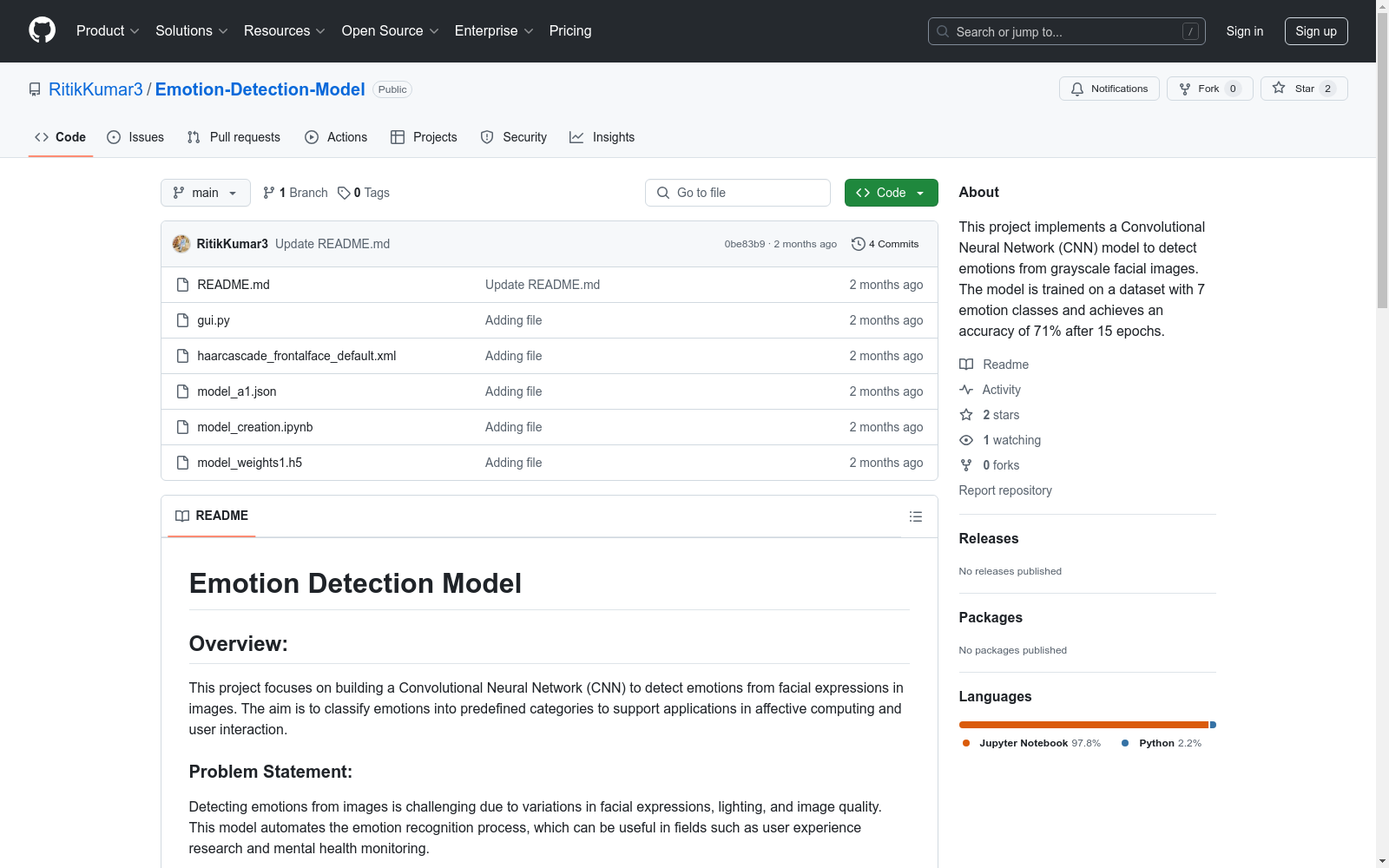Click the magnifier icon in Go to file
This screenshot has width=1389, height=868.
[663, 193]
